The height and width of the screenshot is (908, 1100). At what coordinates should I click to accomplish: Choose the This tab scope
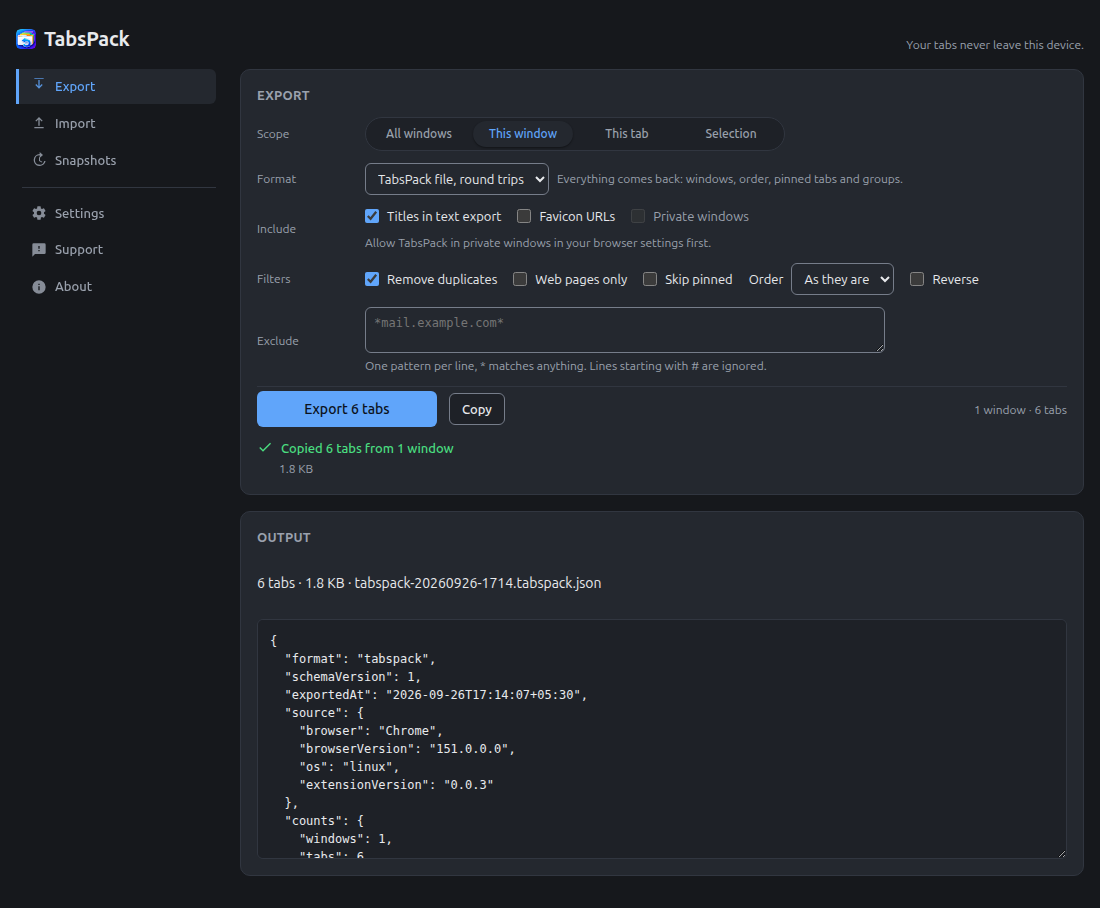click(626, 133)
